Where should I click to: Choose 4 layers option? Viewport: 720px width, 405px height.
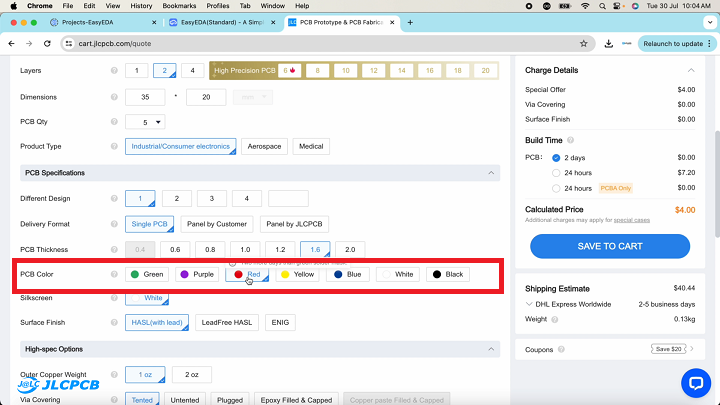192,70
